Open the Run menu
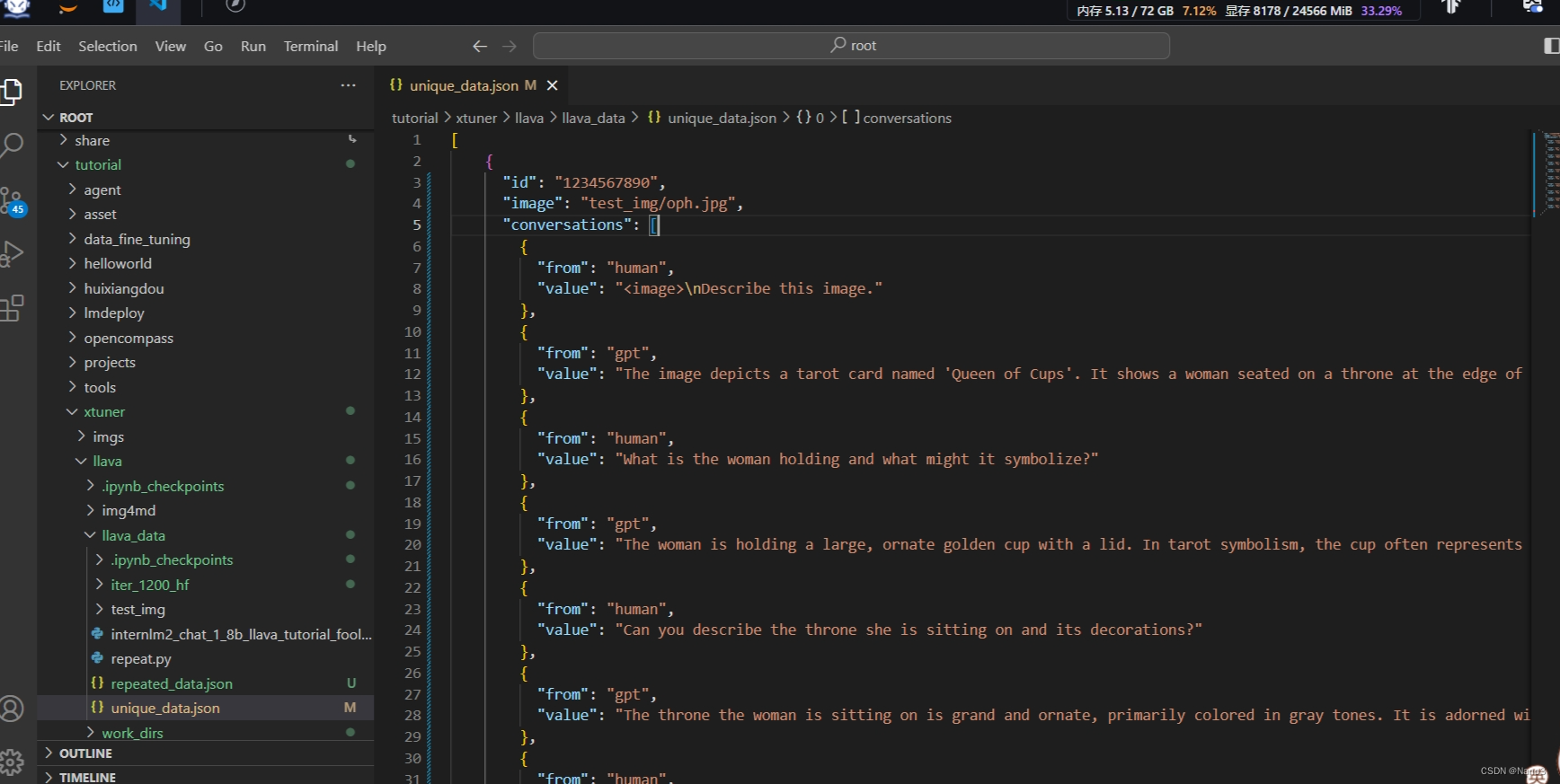The height and width of the screenshot is (784, 1560). (x=253, y=46)
